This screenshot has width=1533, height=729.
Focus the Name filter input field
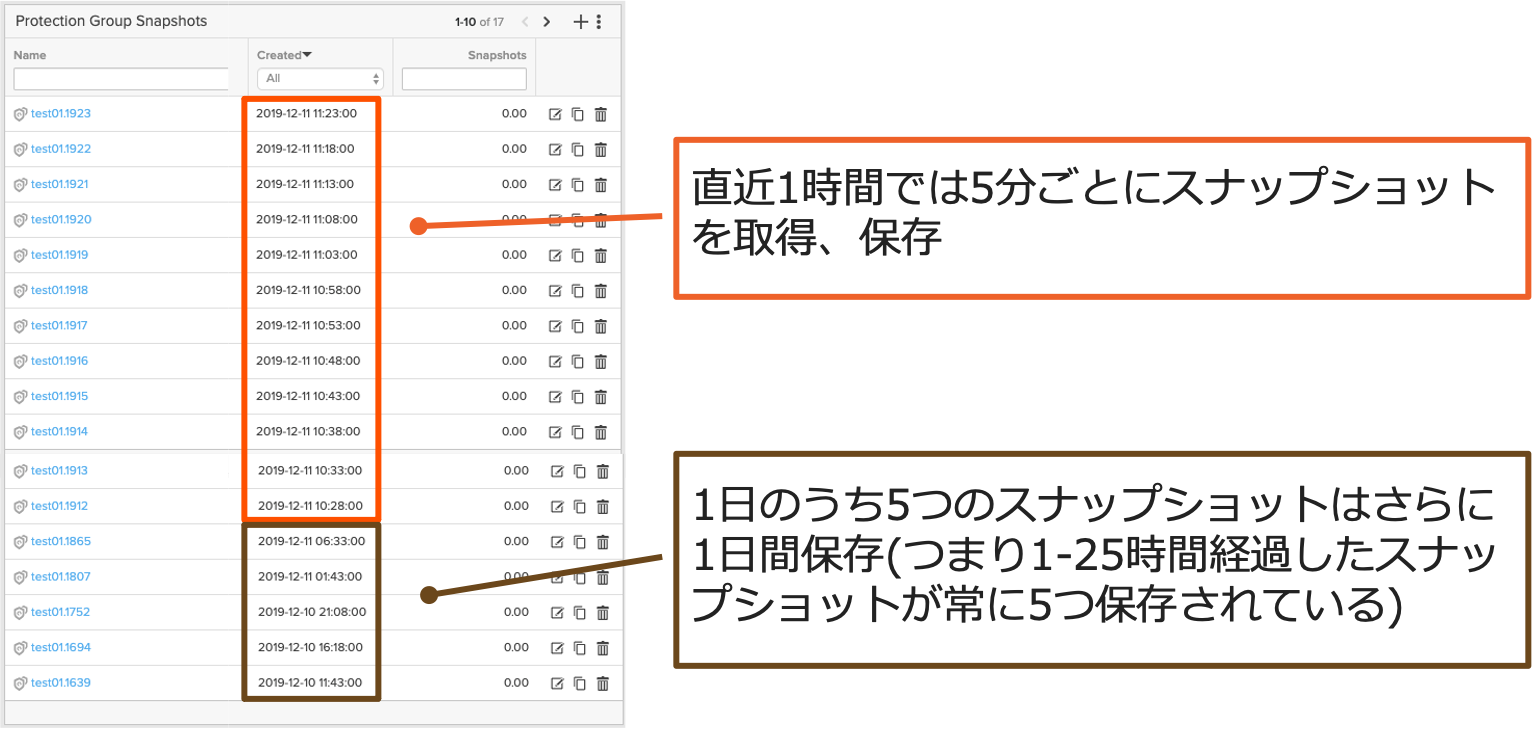pyautogui.click(x=121, y=79)
